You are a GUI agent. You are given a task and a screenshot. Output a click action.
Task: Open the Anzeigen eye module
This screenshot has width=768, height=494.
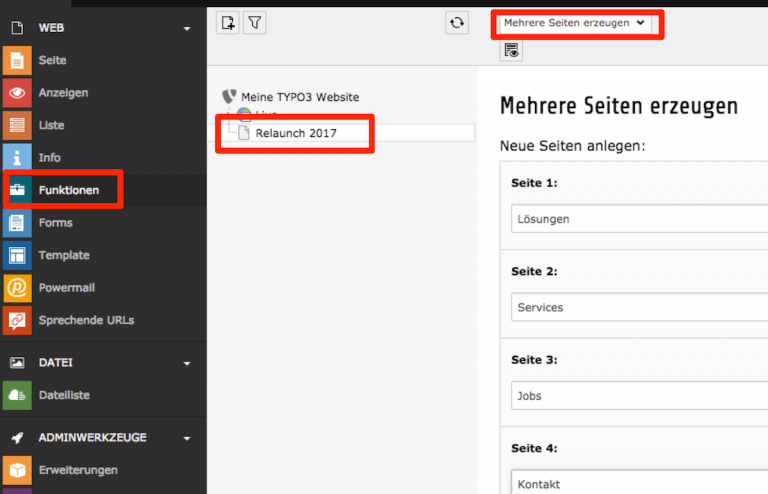(17, 93)
